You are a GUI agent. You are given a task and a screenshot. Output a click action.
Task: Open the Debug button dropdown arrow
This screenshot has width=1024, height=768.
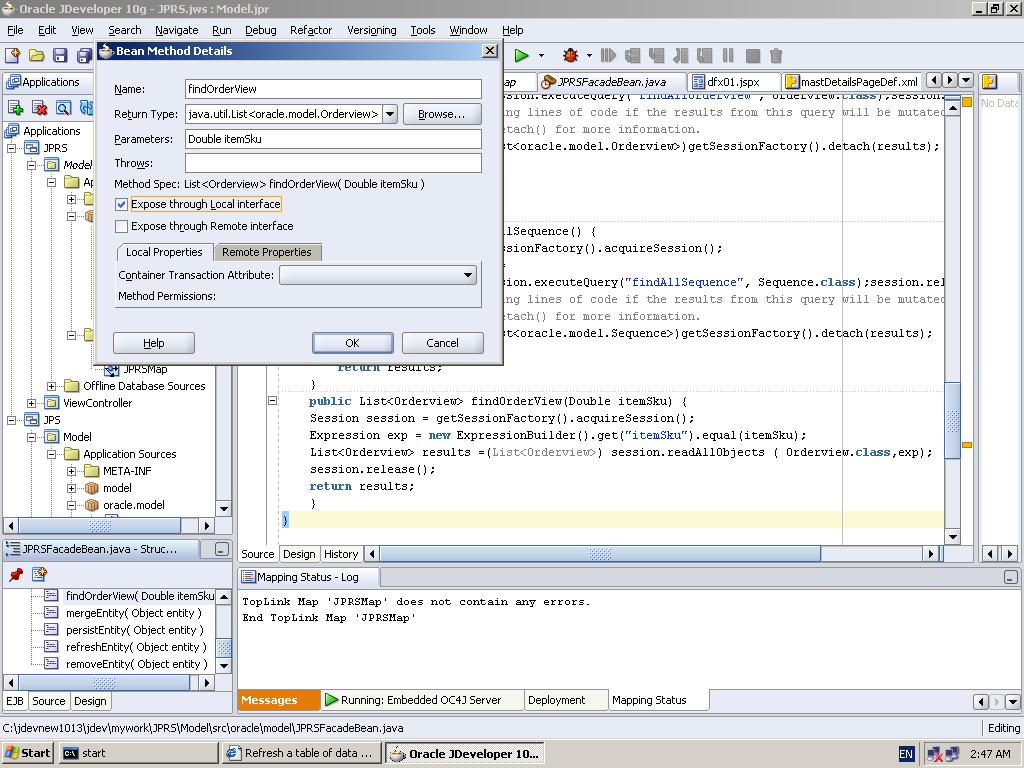click(589, 56)
